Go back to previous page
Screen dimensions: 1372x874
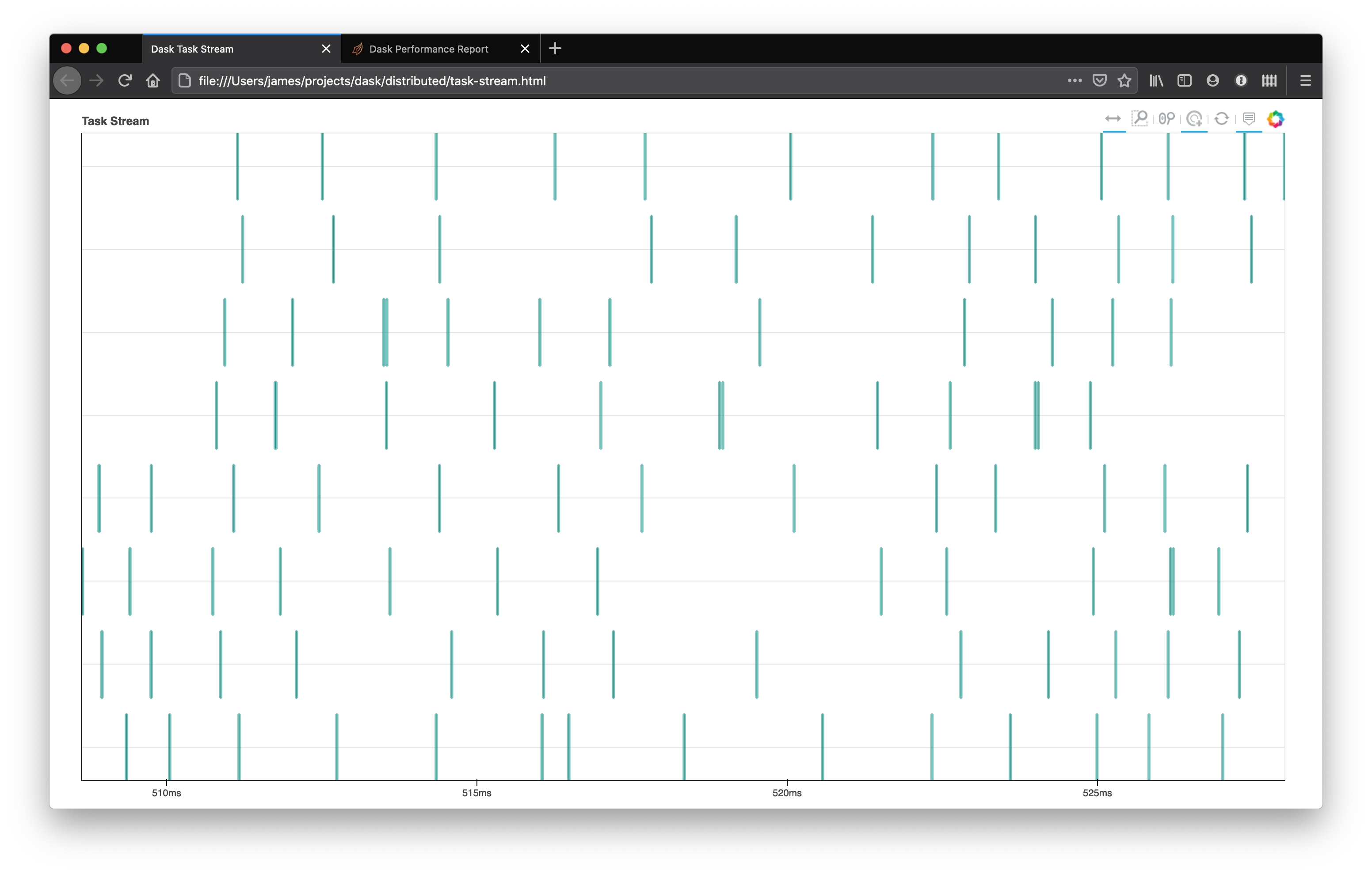point(67,81)
